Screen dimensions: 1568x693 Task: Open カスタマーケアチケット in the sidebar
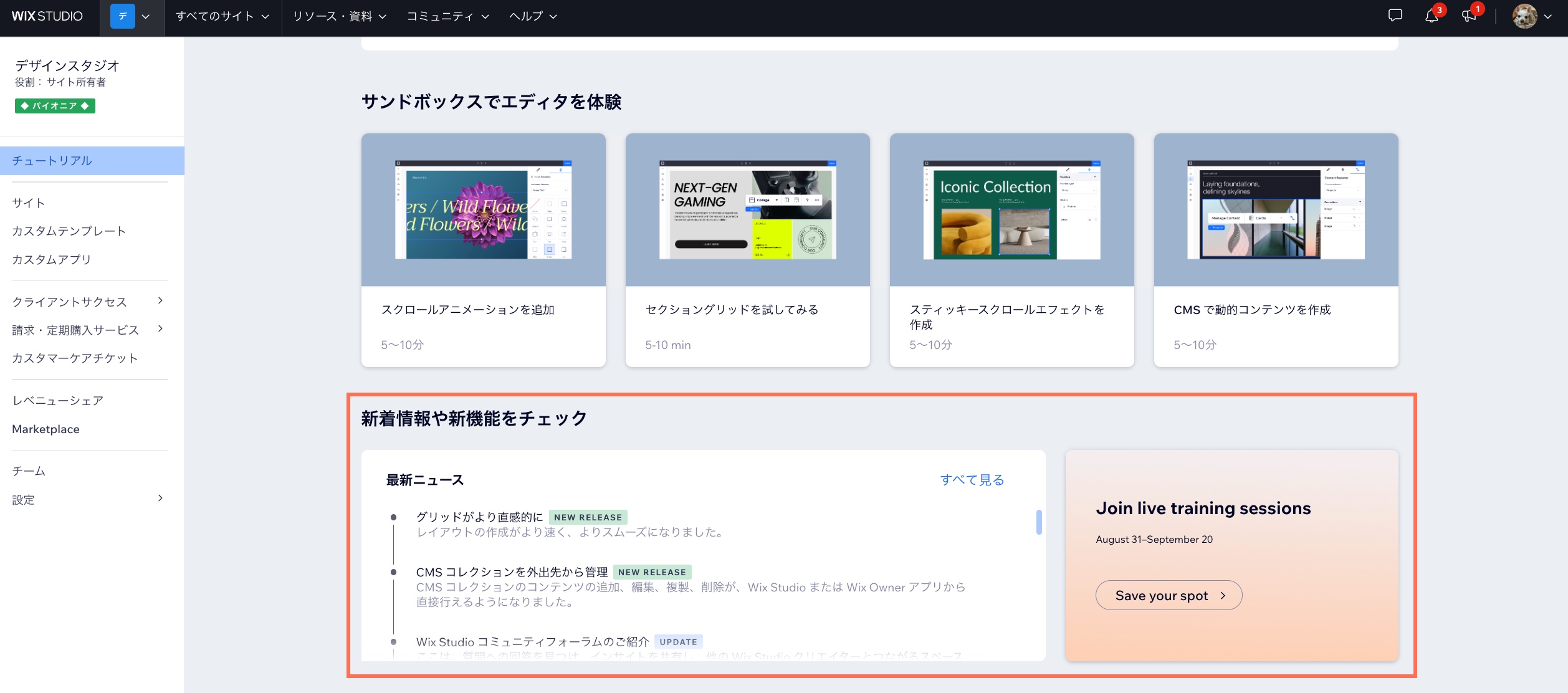75,358
